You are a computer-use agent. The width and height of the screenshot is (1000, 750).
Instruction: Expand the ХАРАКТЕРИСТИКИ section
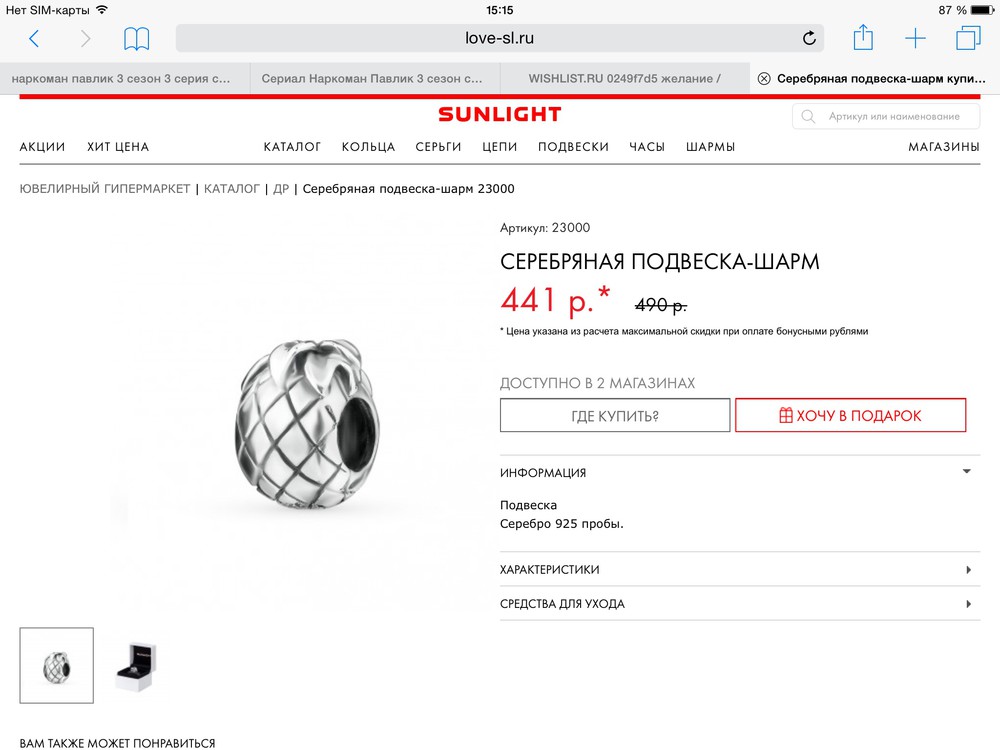click(x=740, y=569)
